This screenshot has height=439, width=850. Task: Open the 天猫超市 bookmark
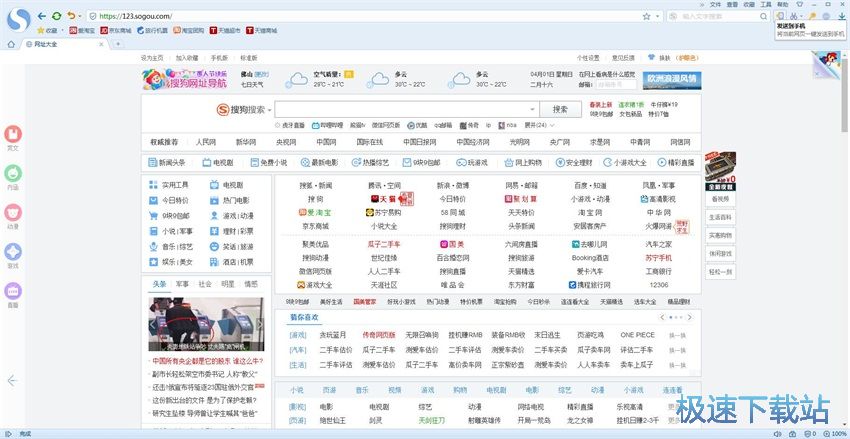click(225, 31)
